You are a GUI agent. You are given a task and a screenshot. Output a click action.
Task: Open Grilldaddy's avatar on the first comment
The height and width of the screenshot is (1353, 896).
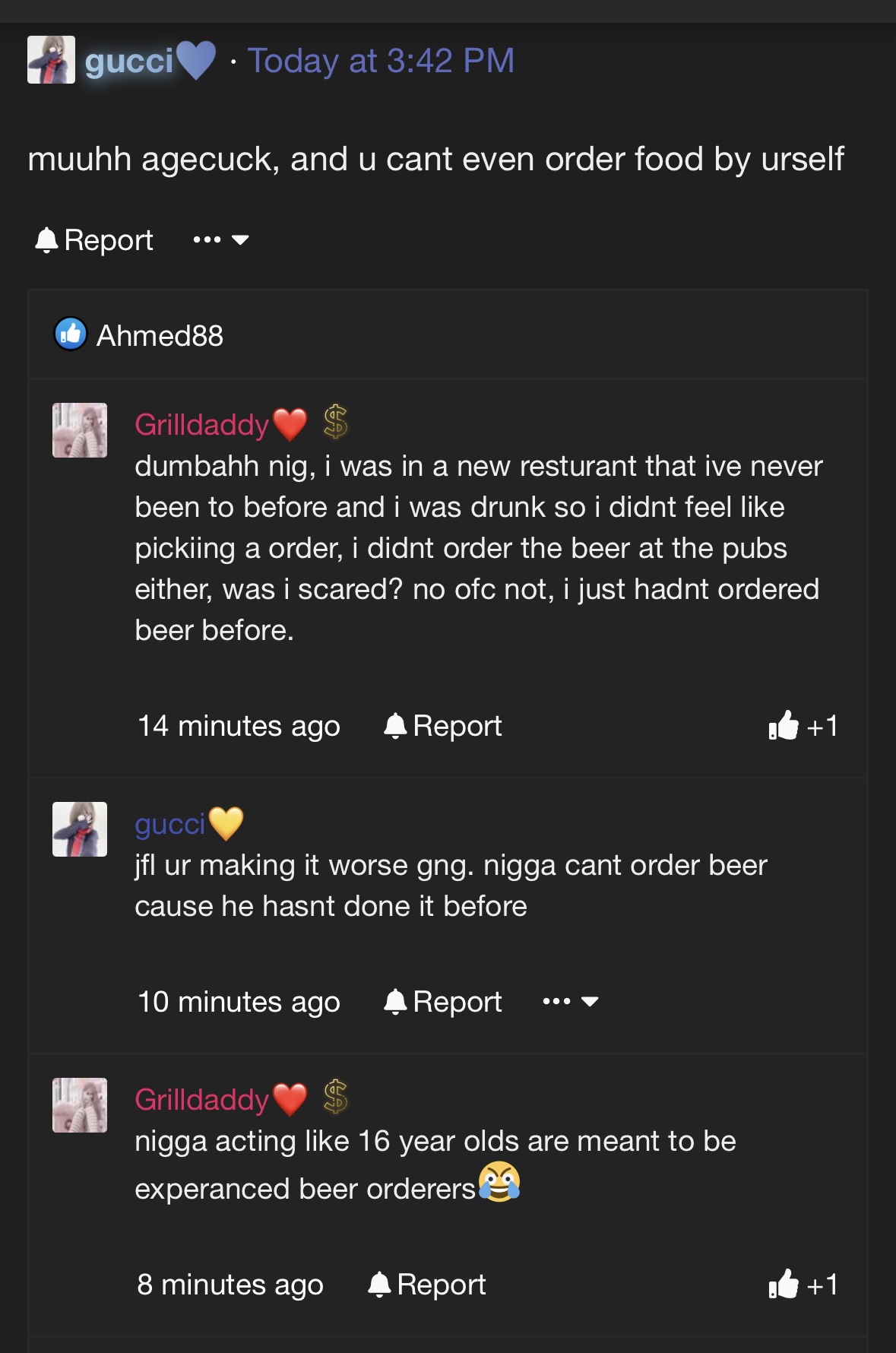[80, 430]
